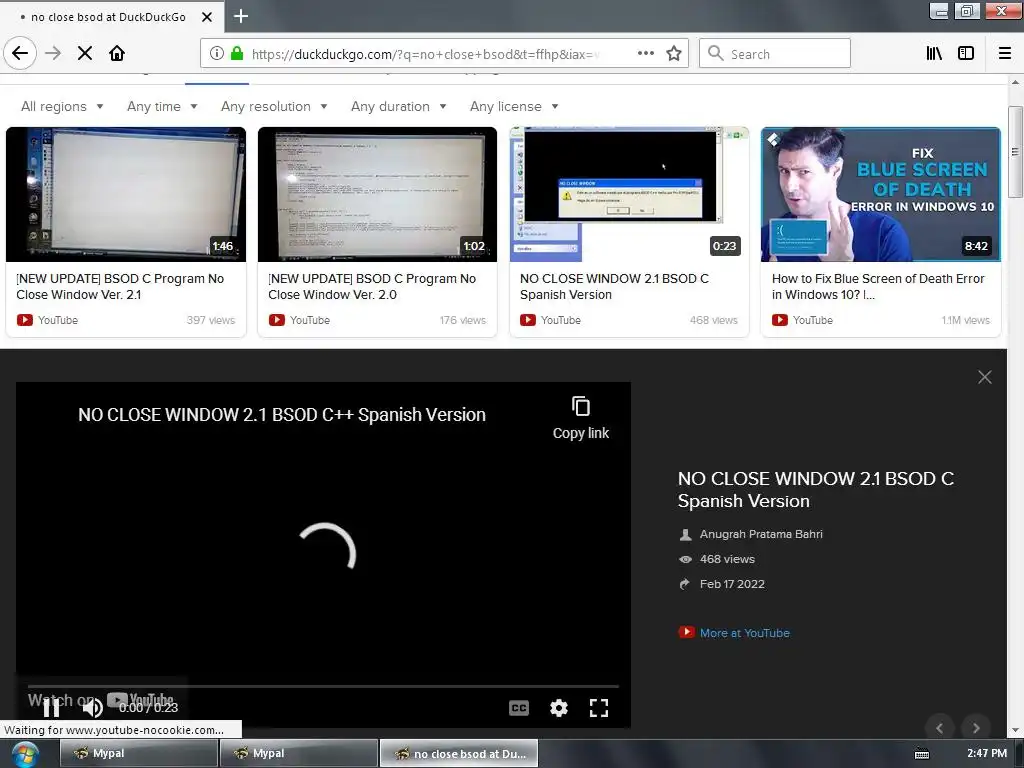The width and height of the screenshot is (1024, 768).
Task: Click the browser Search box
Action: (775, 54)
